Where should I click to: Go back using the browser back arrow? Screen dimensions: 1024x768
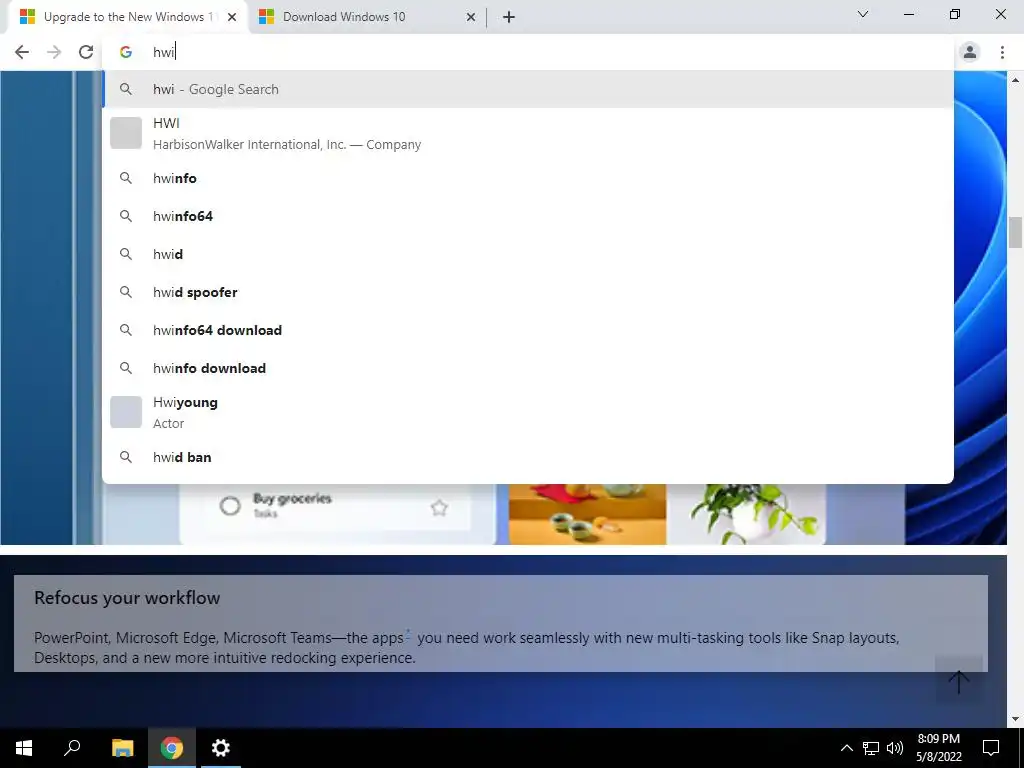tap(22, 52)
